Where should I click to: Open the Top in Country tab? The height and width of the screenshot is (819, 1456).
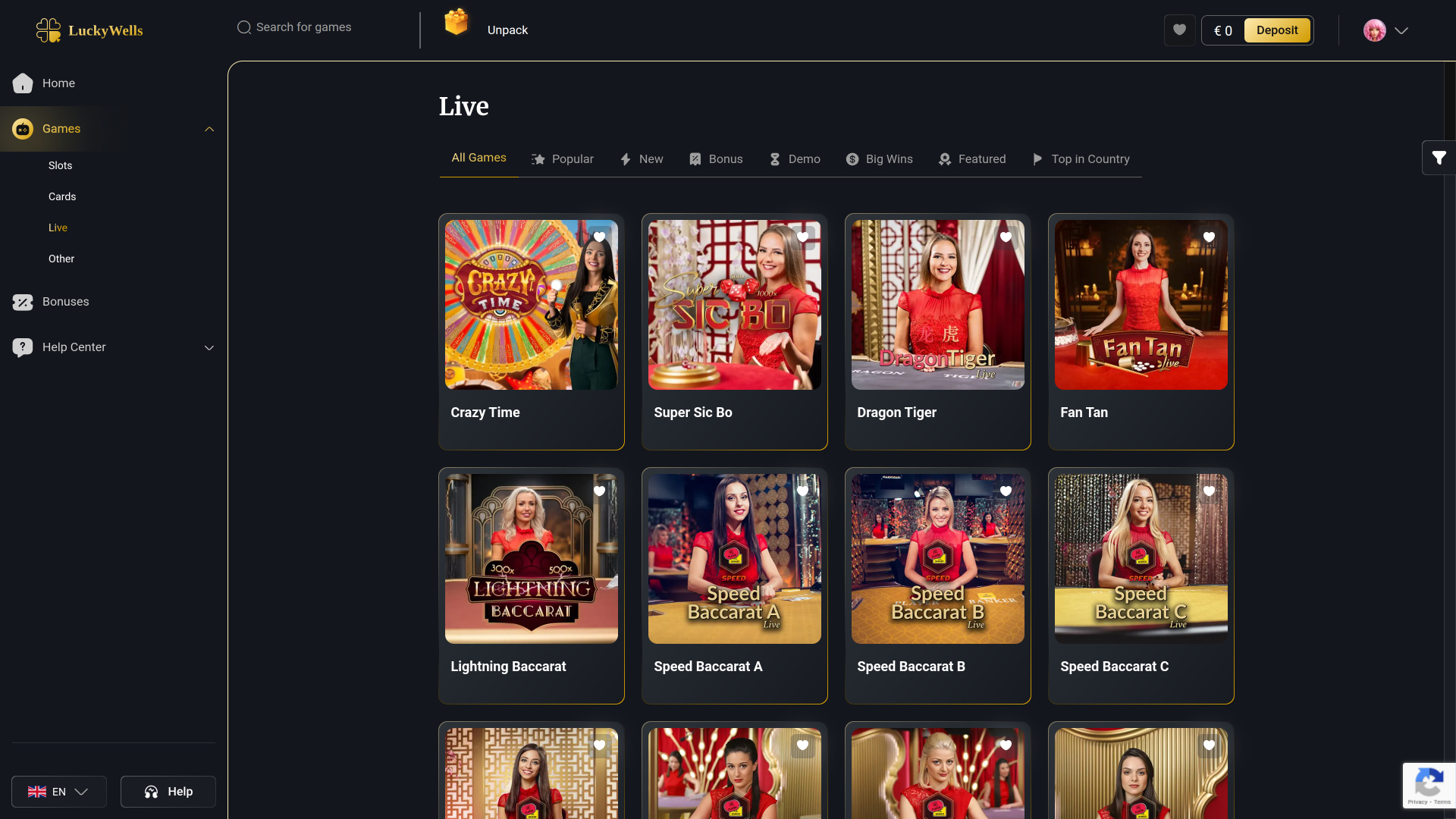[1081, 159]
